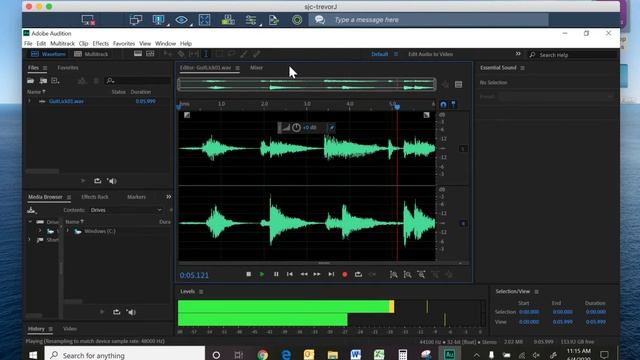Switch to Waveform view
This screenshot has height=360, width=640.
tap(48, 54)
